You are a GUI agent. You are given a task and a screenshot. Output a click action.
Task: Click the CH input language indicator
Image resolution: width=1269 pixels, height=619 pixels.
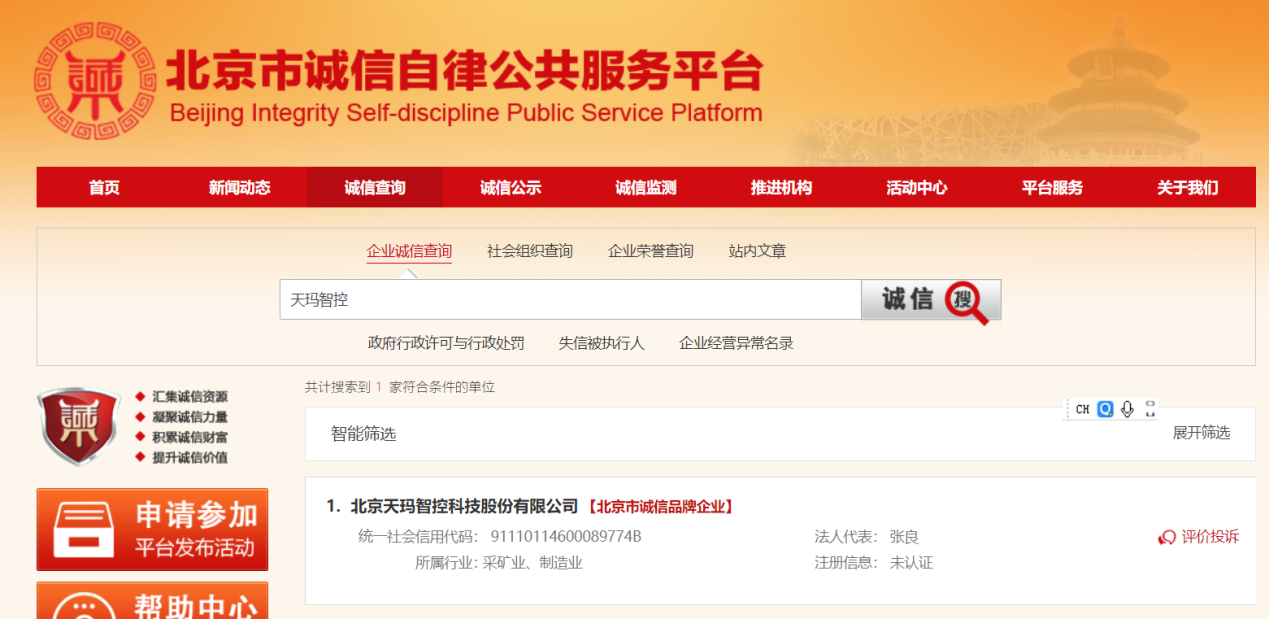tap(1083, 409)
